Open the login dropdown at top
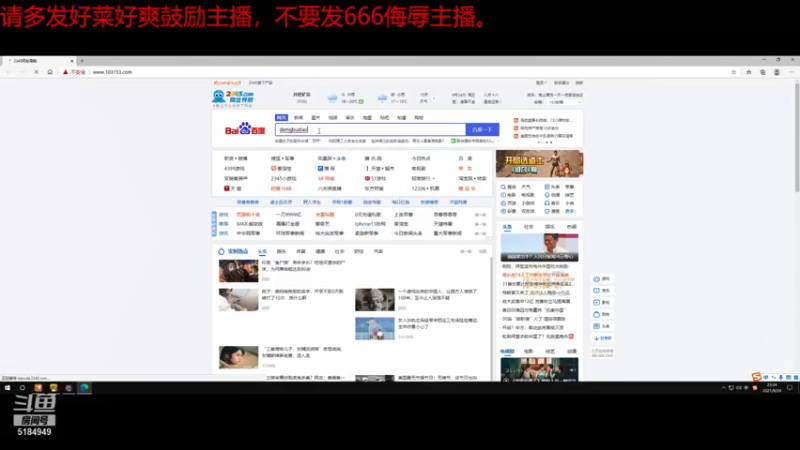Screen dimensions: 800x450 click(x=541, y=83)
